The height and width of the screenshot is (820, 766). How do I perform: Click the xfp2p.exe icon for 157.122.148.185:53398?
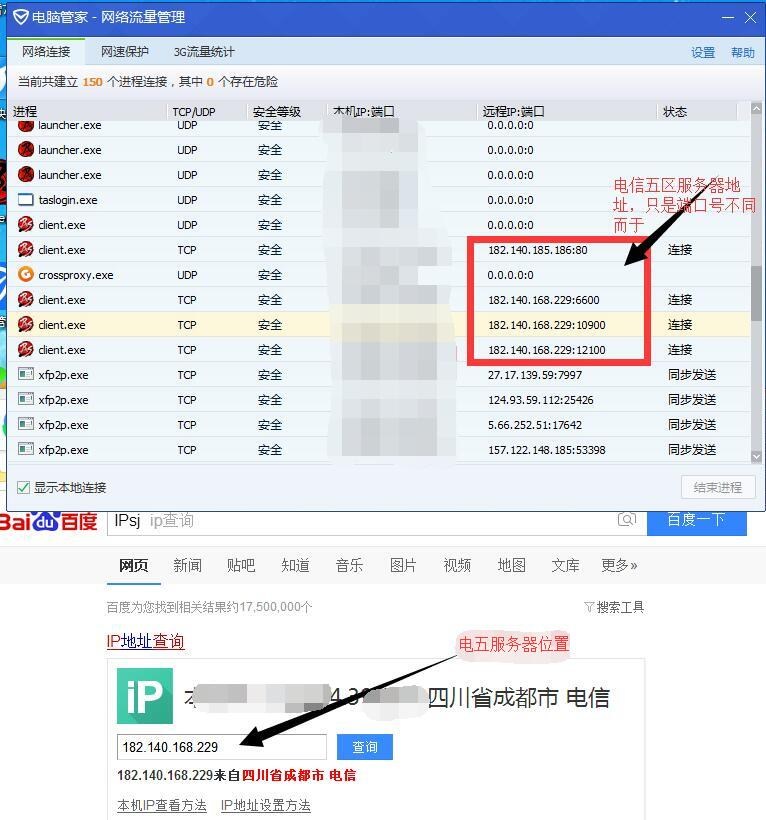[25, 450]
